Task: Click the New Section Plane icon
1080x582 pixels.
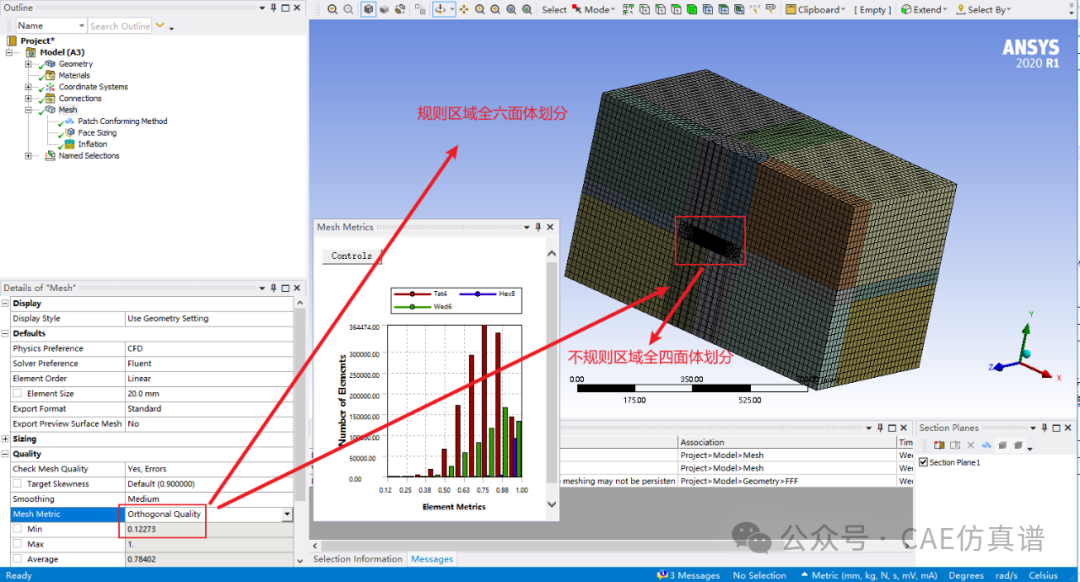Action: tap(939, 445)
